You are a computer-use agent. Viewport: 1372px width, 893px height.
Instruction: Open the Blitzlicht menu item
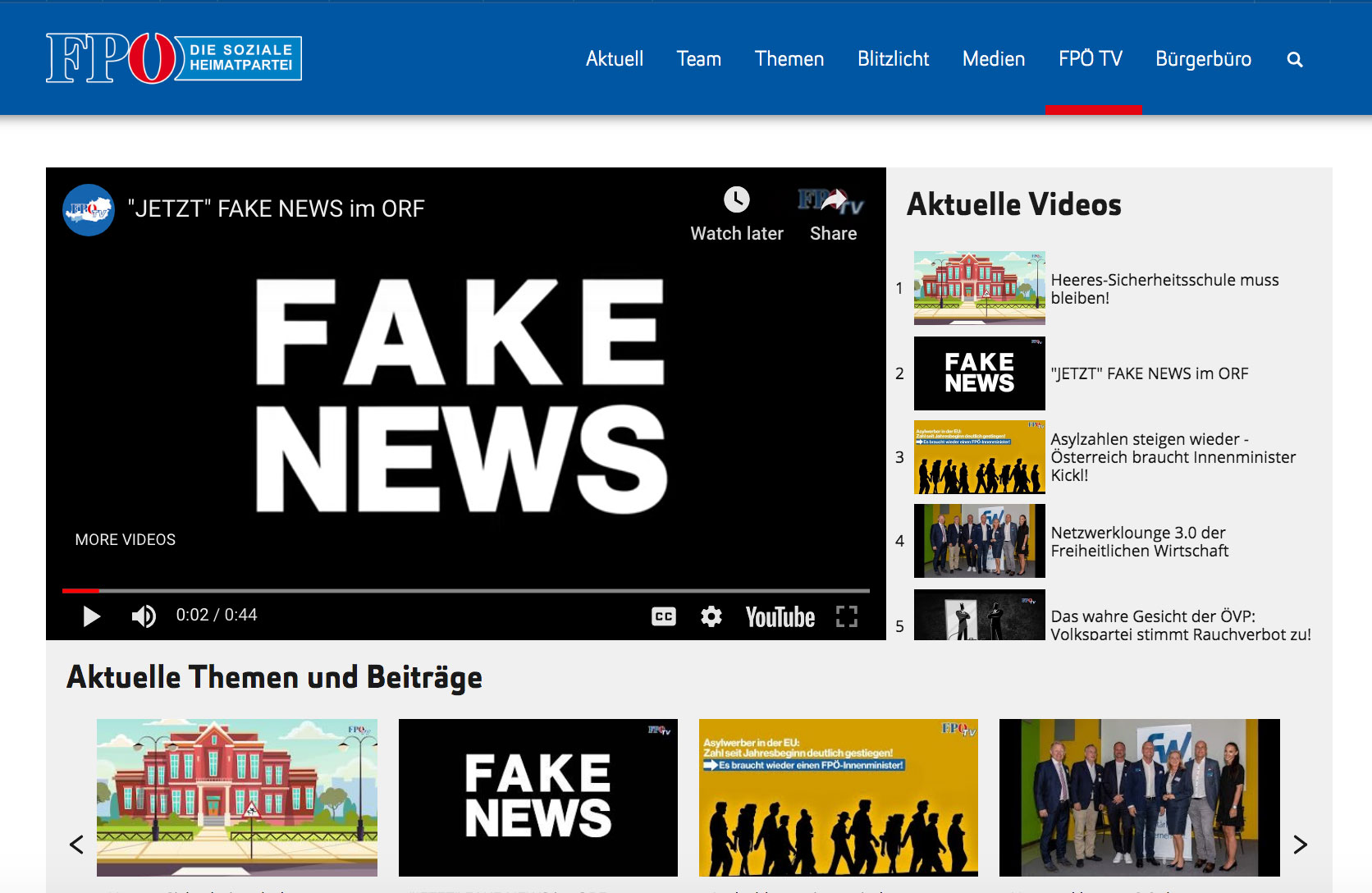coord(894,59)
